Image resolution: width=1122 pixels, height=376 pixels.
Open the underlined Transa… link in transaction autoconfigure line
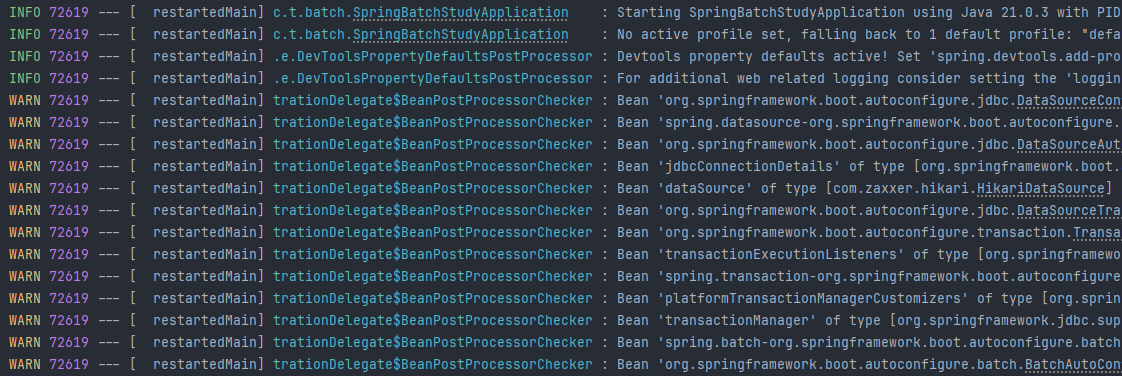[1096, 233]
